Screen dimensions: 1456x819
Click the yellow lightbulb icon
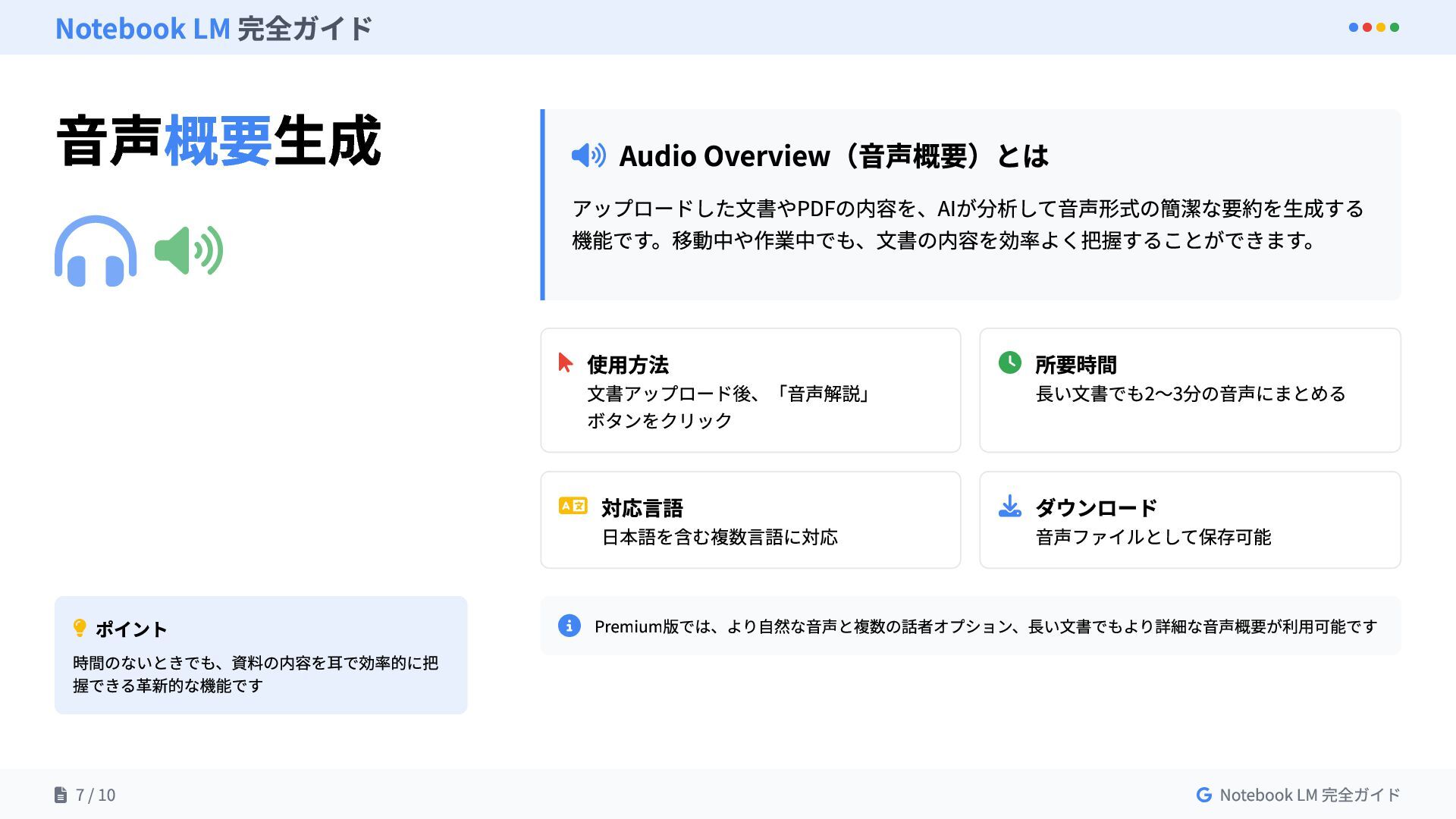point(79,628)
